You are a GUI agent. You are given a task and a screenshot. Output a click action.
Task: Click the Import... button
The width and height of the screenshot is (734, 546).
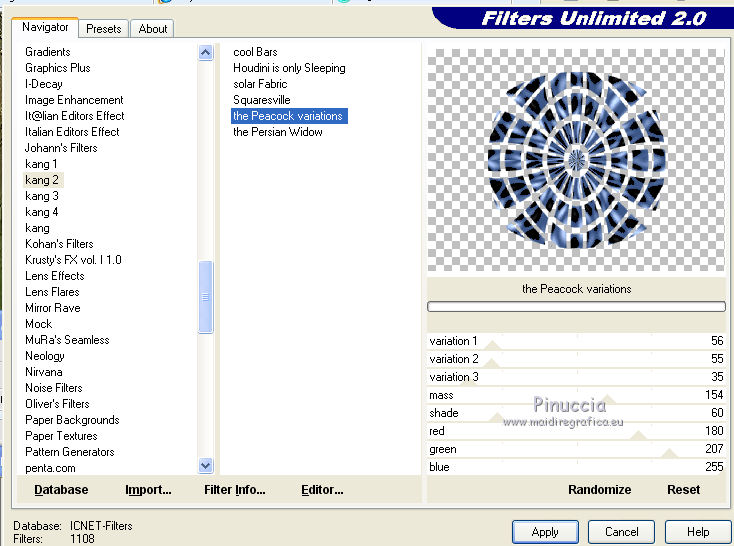coord(148,490)
